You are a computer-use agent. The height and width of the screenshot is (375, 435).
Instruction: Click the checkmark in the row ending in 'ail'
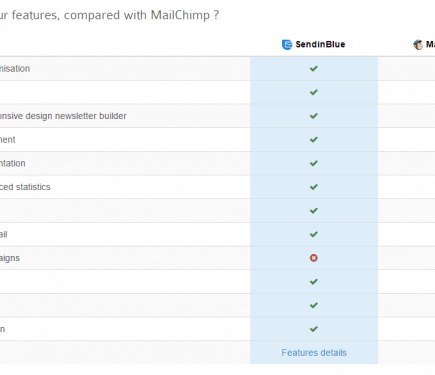click(314, 234)
